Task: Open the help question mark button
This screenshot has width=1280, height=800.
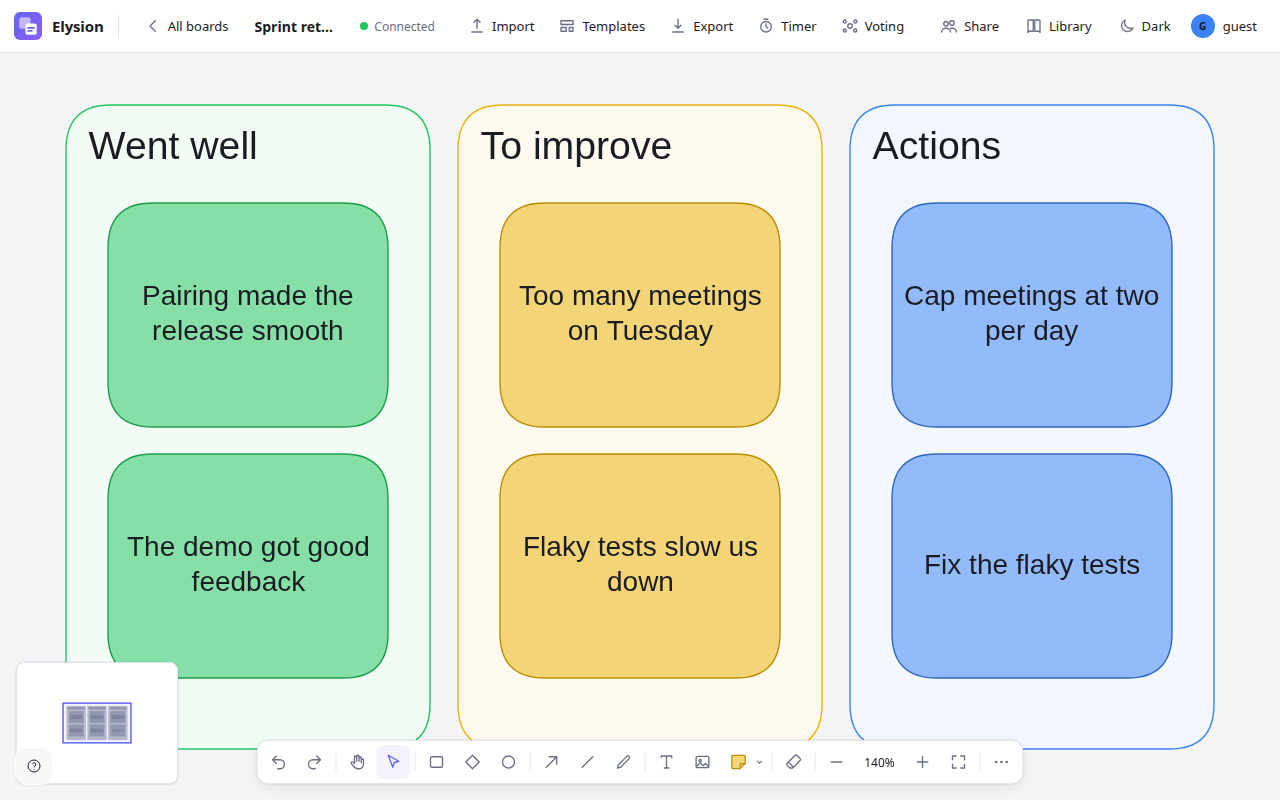Action: point(34,766)
